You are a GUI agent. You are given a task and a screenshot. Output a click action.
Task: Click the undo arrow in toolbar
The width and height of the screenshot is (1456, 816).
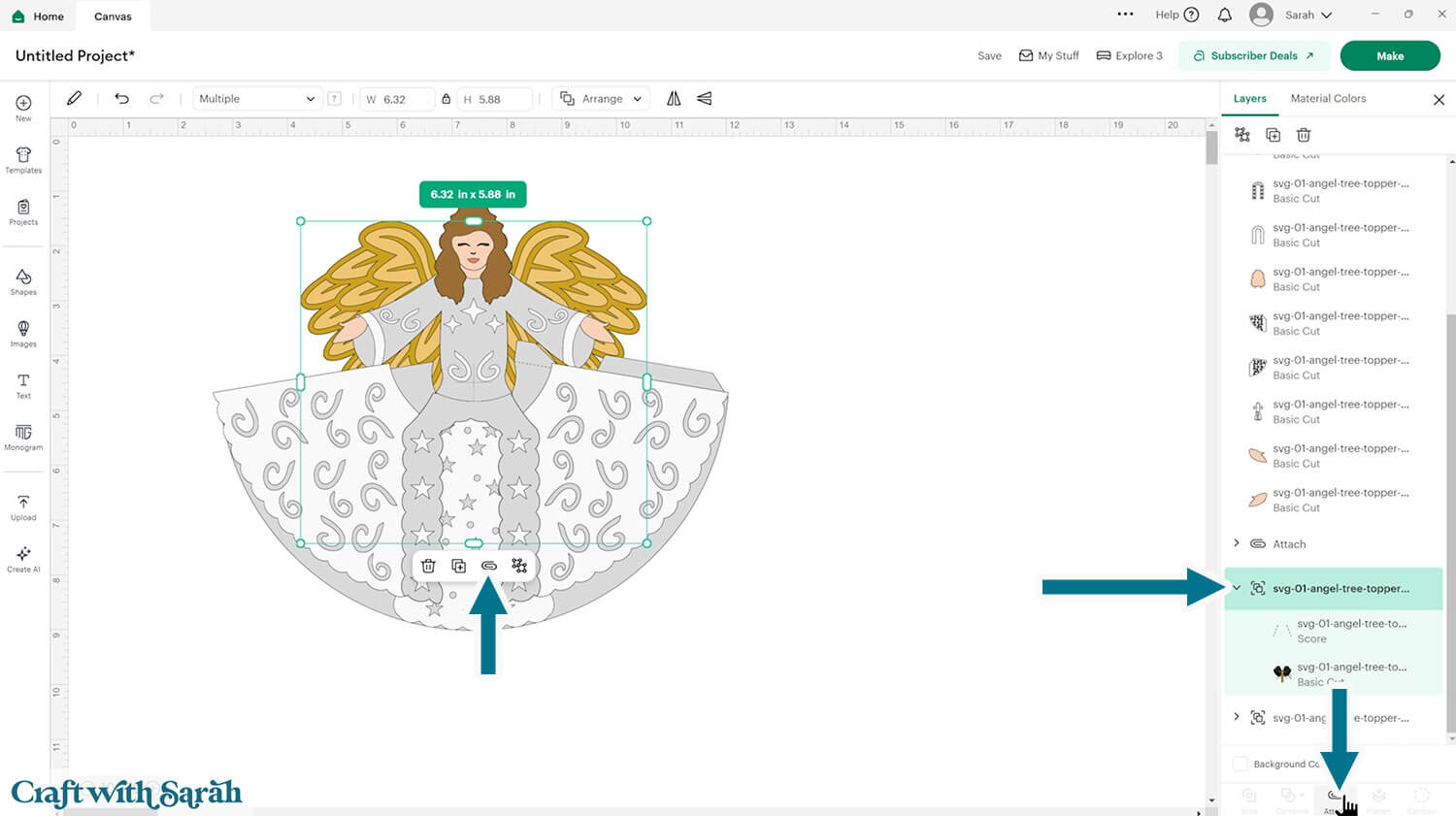[x=121, y=99]
